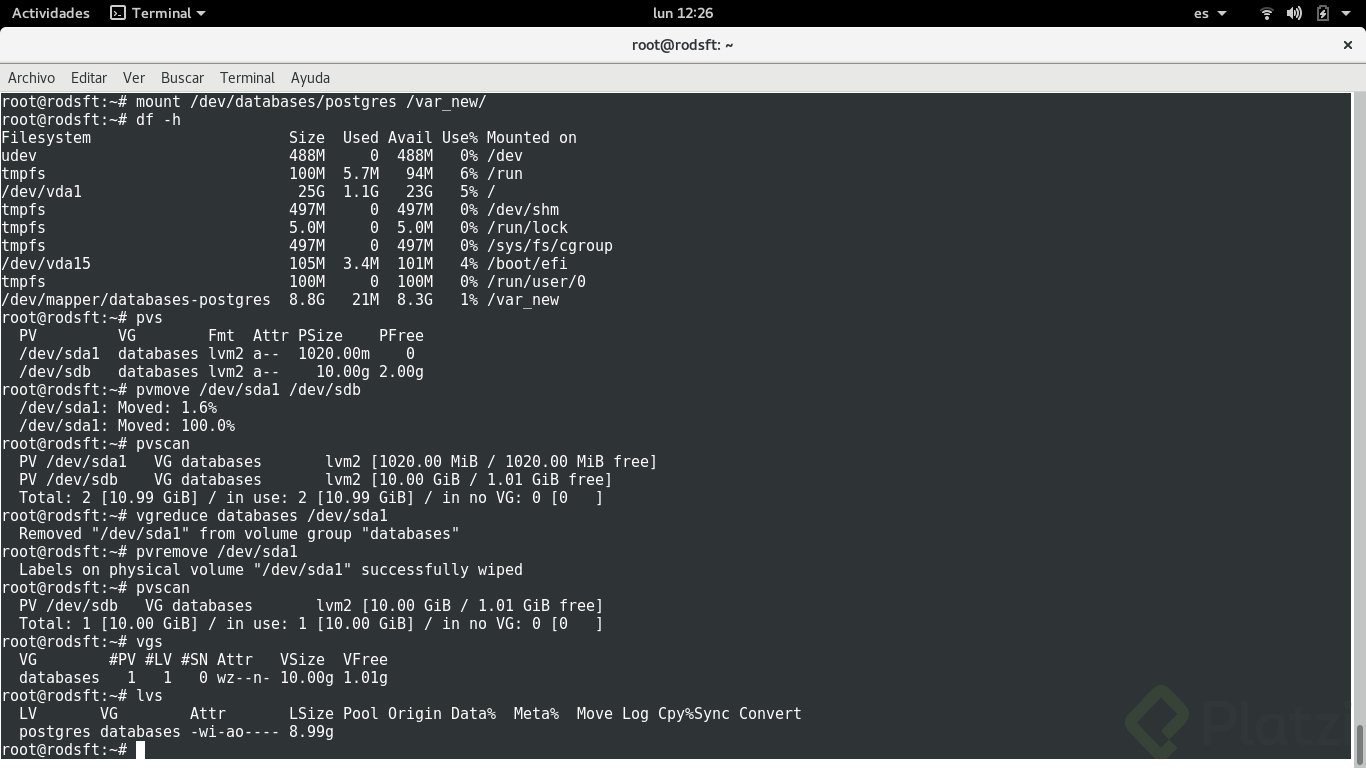Open the Ver menu
Image resolution: width=1366 pixels, height=768 pixels.
pyautogui.click(x=134, y=78)
